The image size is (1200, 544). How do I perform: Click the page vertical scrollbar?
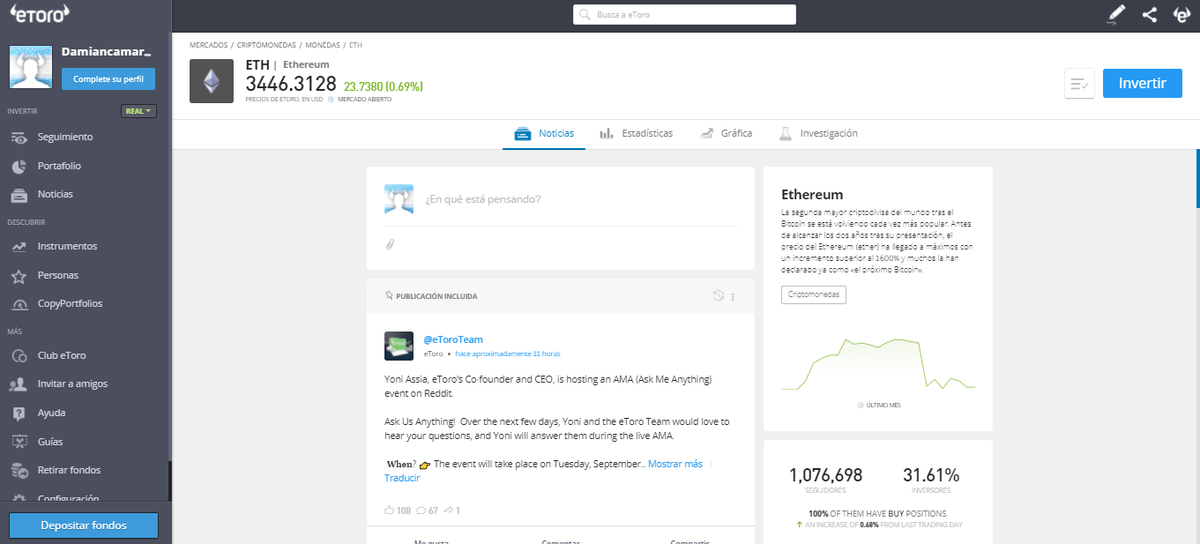click(x=1197, y=178)
